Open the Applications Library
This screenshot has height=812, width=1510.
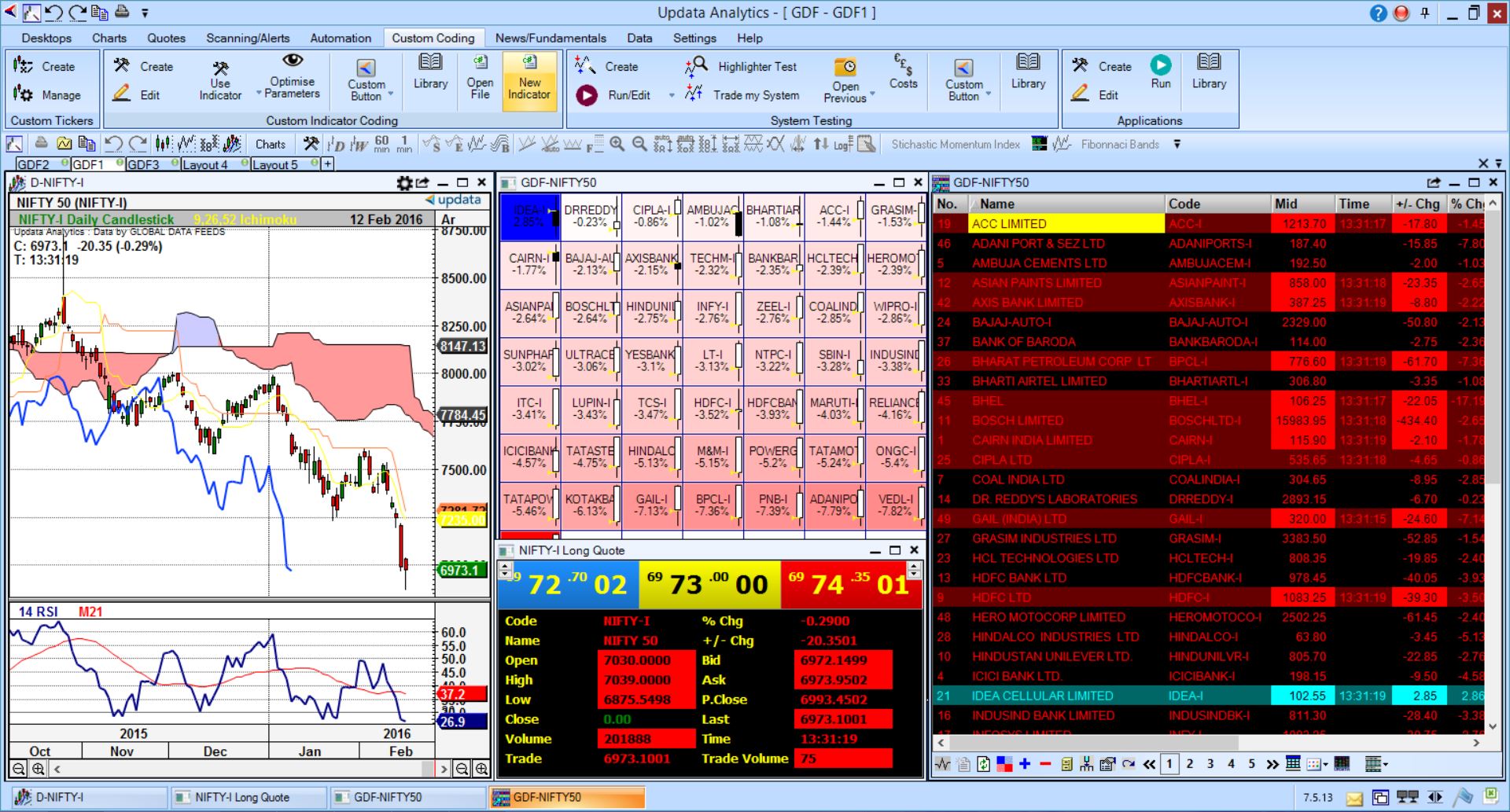[1209, 72]
